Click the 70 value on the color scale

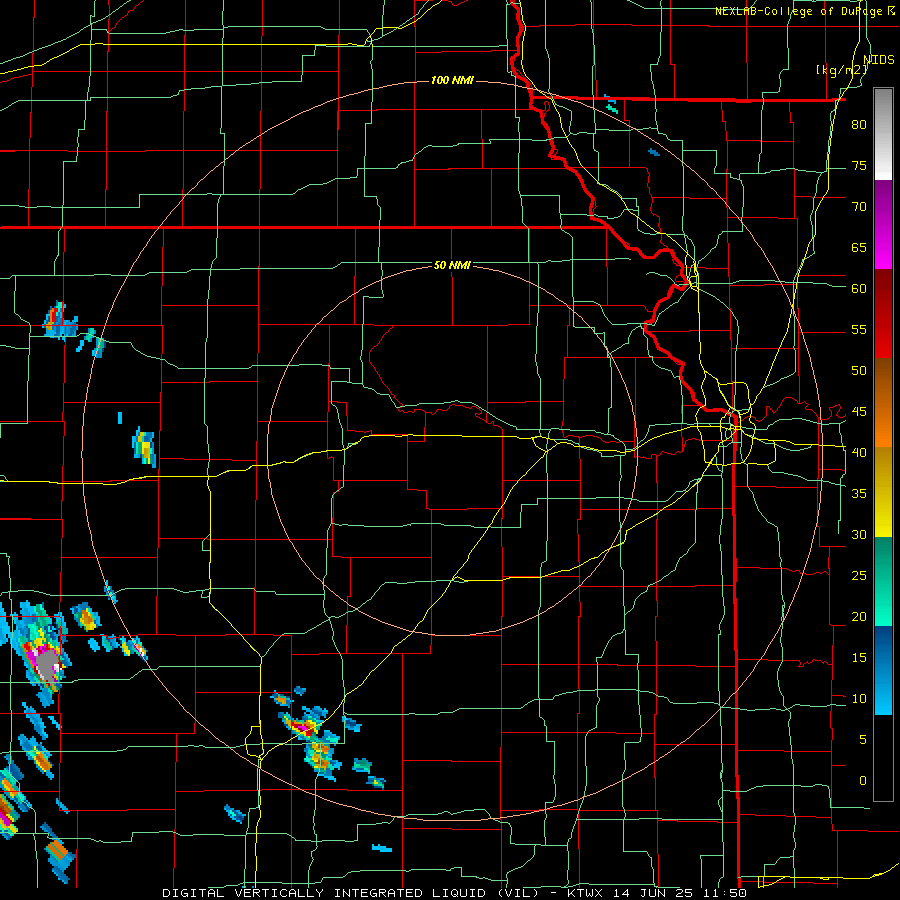[859, 207]
